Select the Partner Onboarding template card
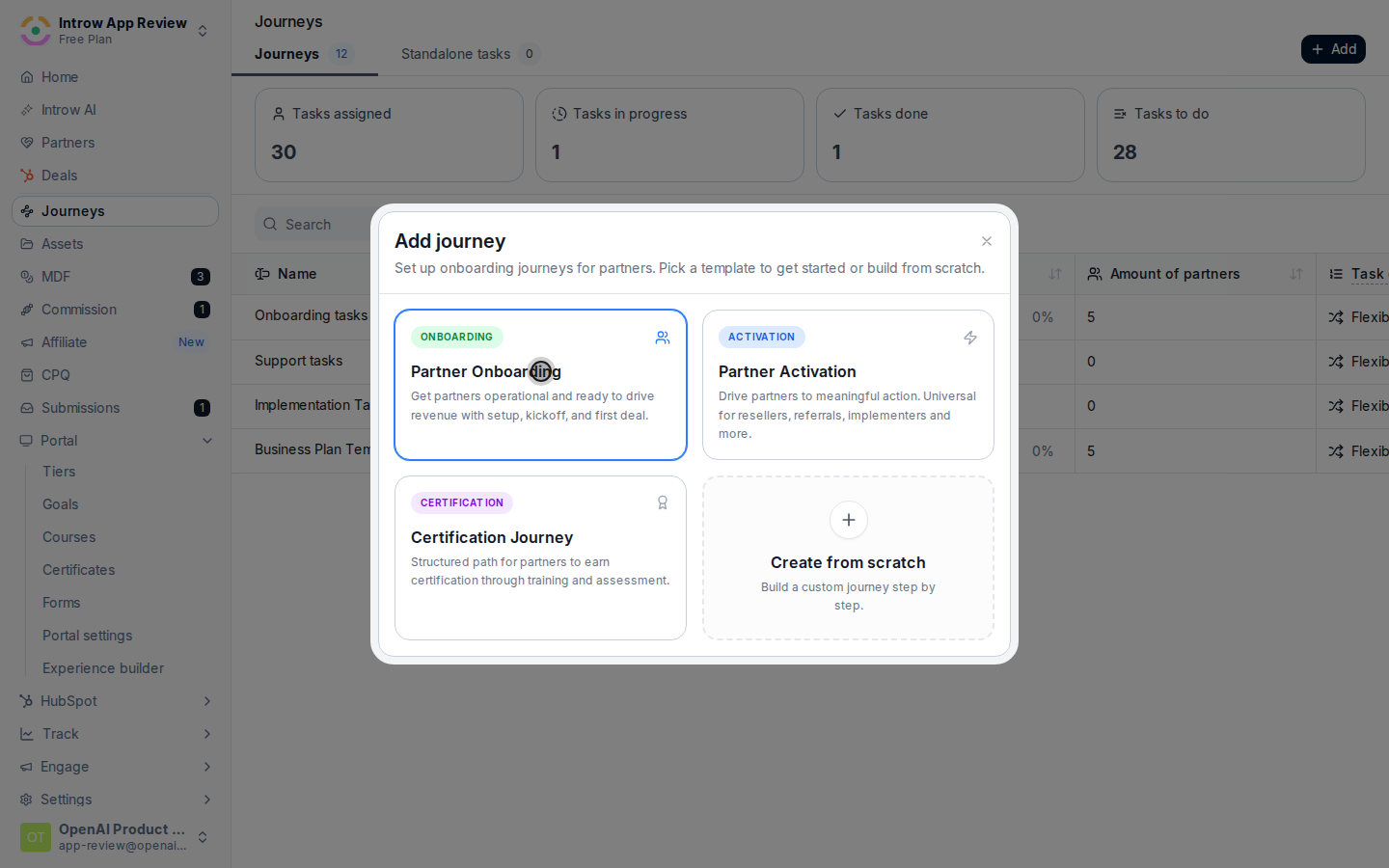Screen dimensions: 1389x868 coord(540,385)
